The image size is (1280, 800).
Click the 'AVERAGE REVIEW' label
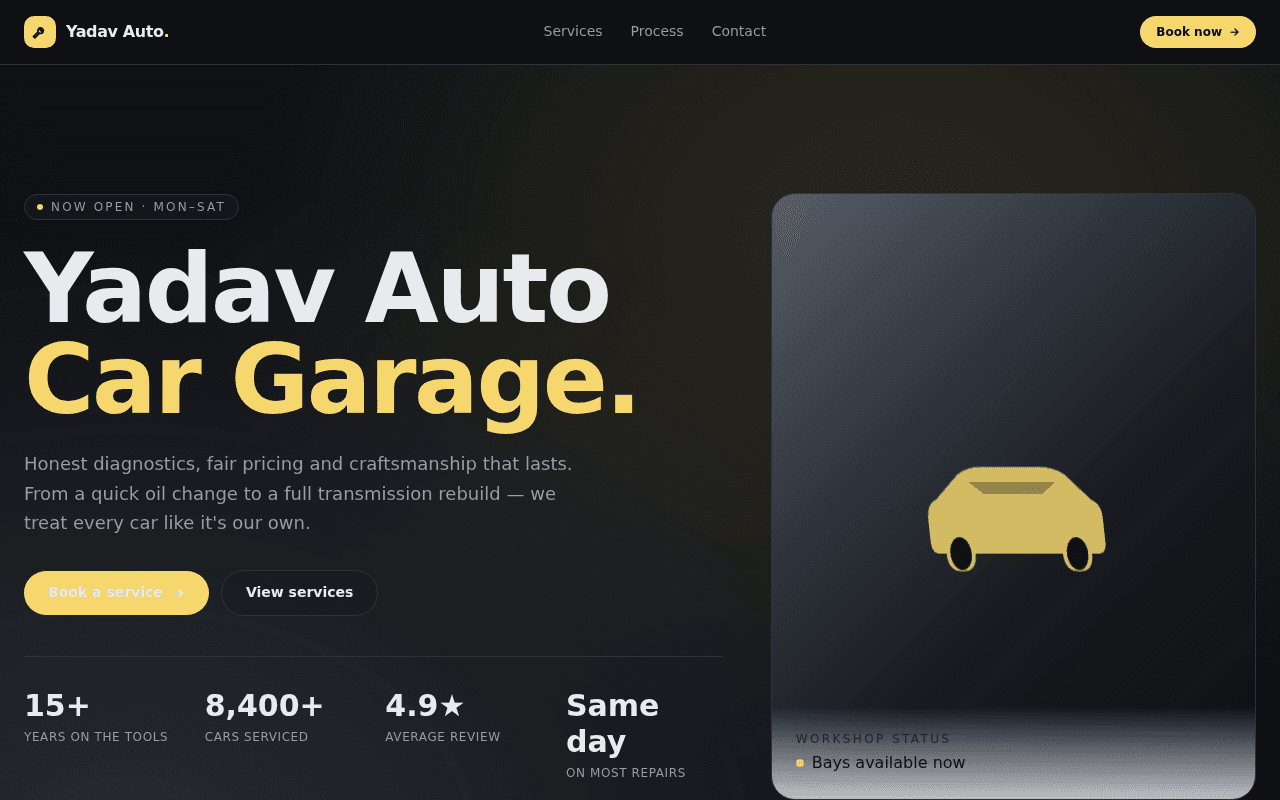tap(443, 737)
